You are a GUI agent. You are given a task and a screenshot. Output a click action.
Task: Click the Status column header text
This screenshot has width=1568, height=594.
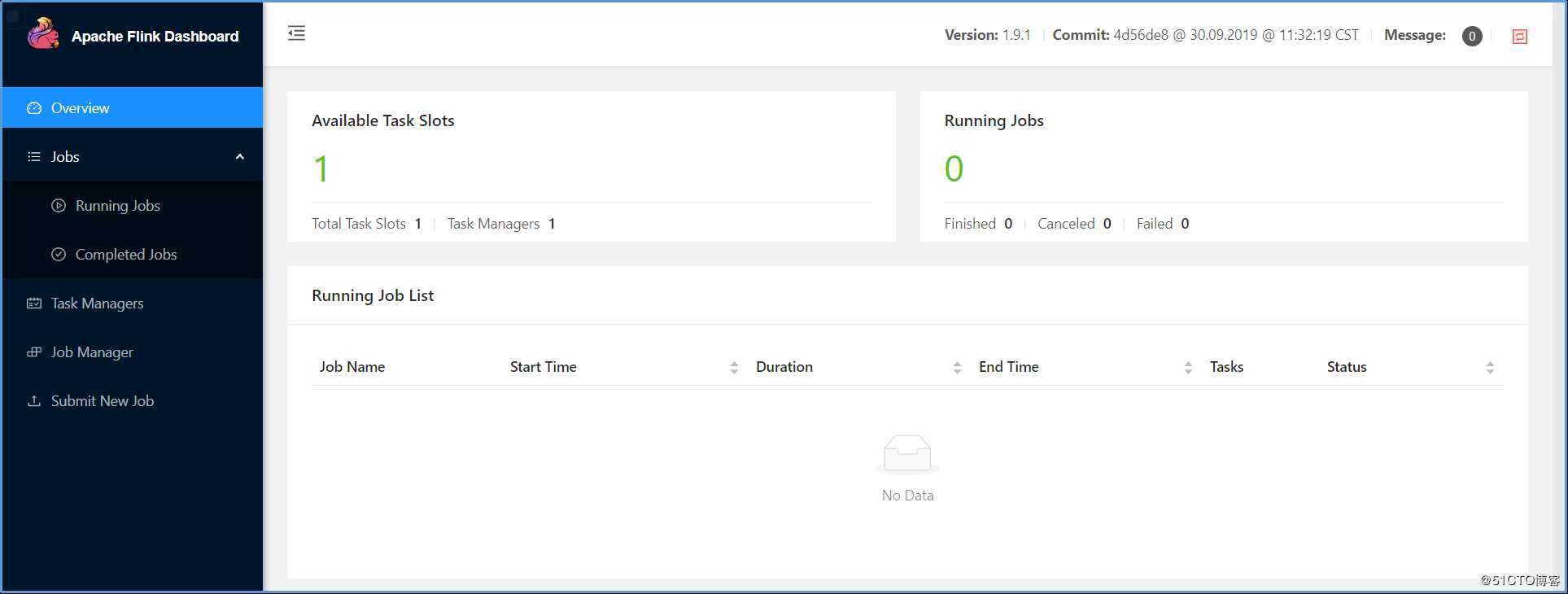[x=1347, y=367]
